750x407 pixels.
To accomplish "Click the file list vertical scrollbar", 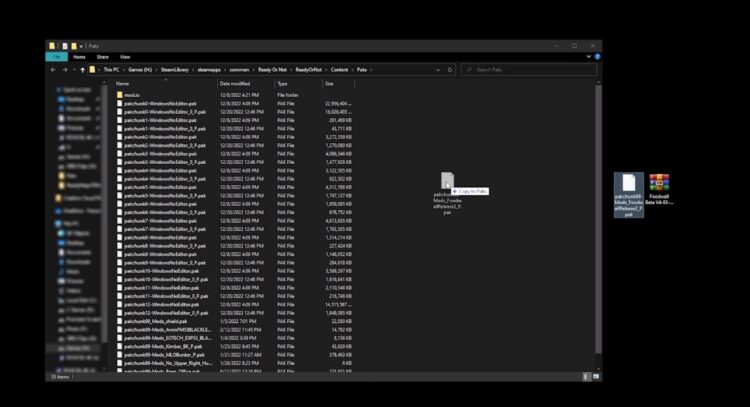I will coord(598,200).
